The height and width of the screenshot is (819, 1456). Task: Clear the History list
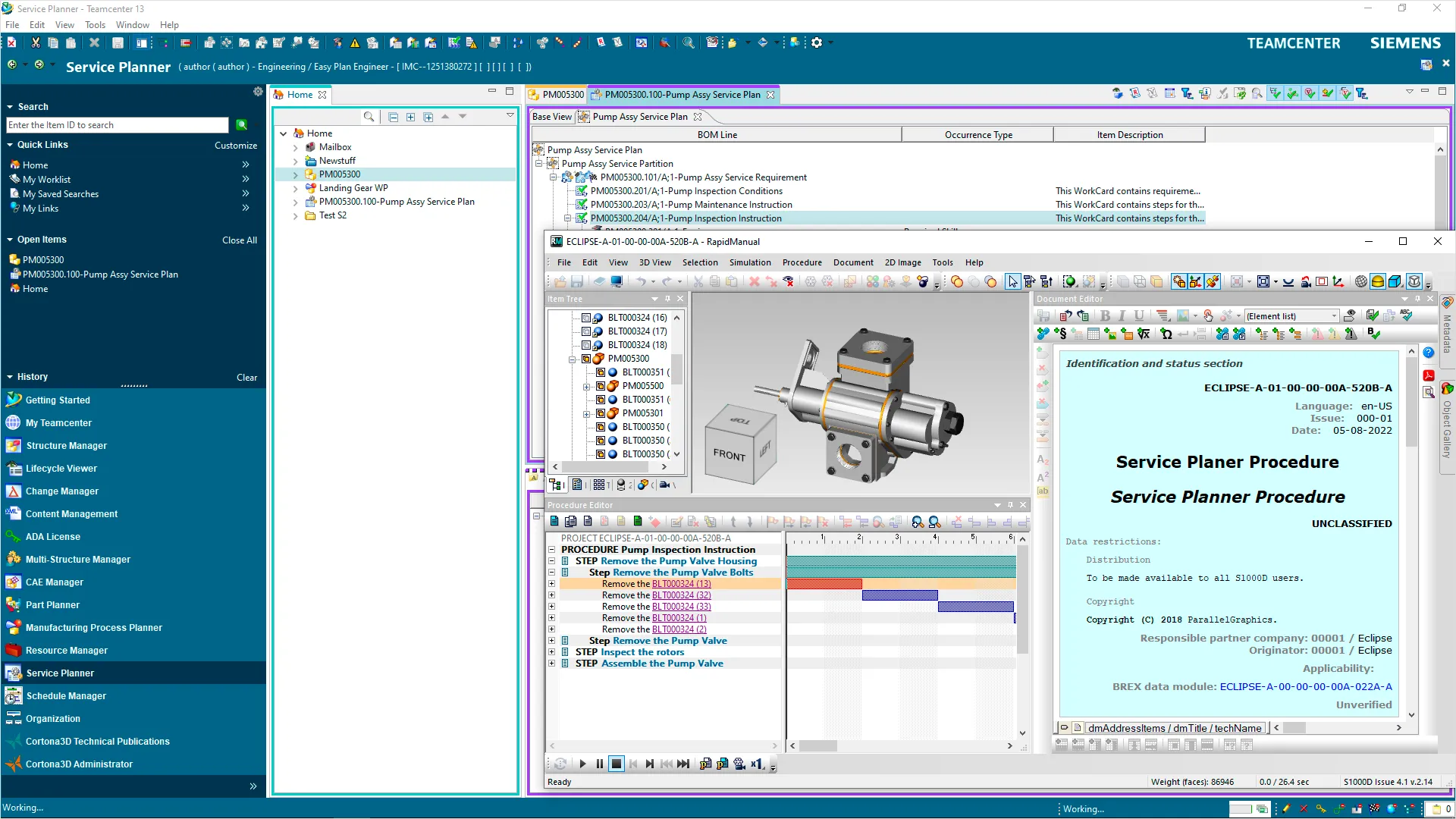(x=247, y=377)
